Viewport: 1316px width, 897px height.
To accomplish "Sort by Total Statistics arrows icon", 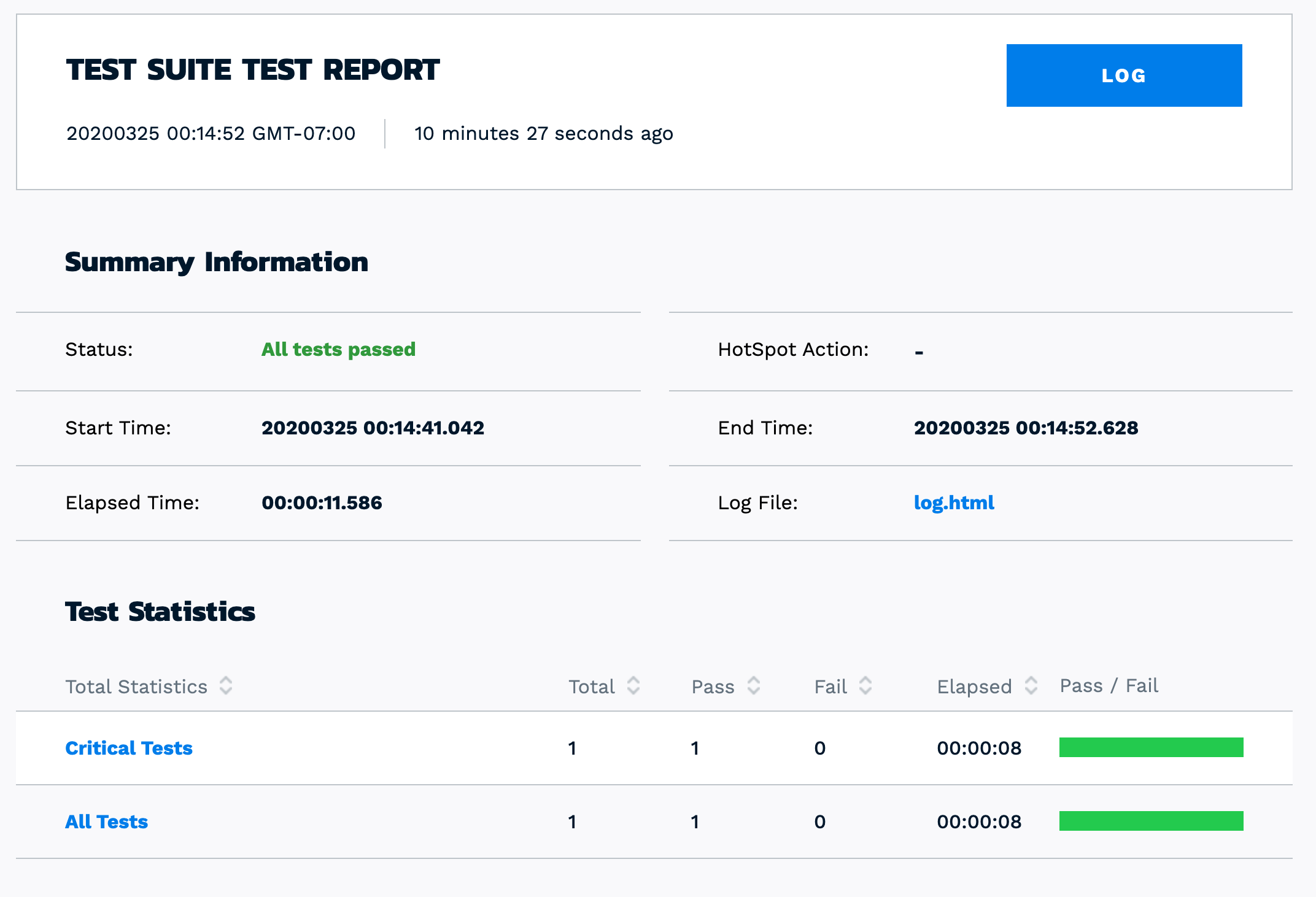I will click(226, 685).
